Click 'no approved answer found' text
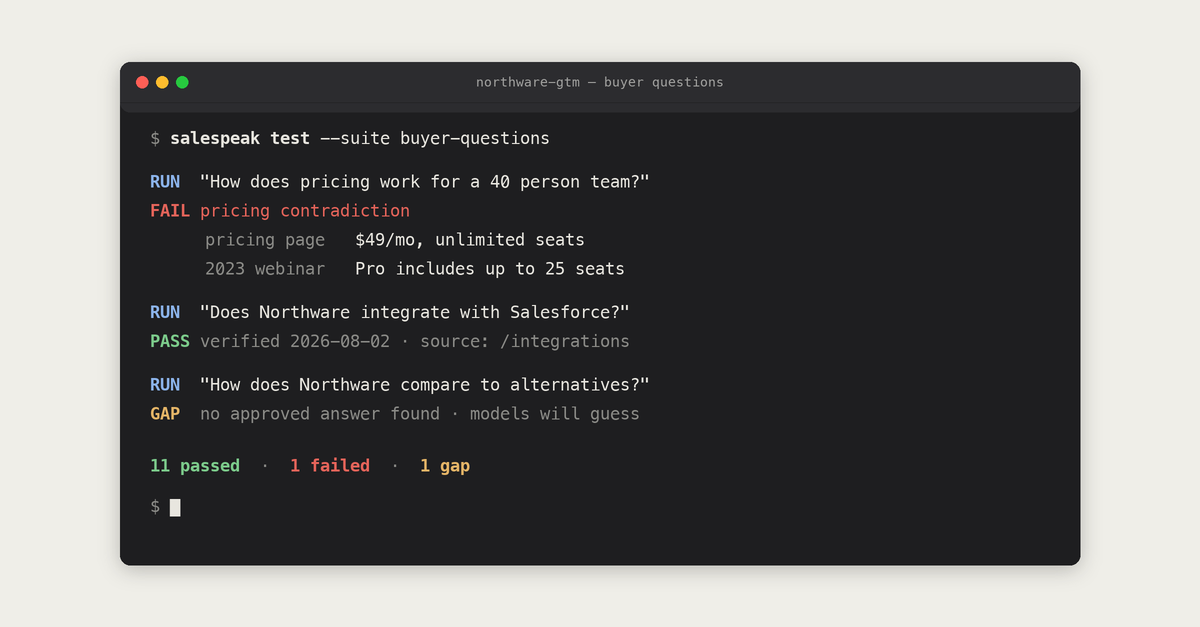 pos(320,414)
